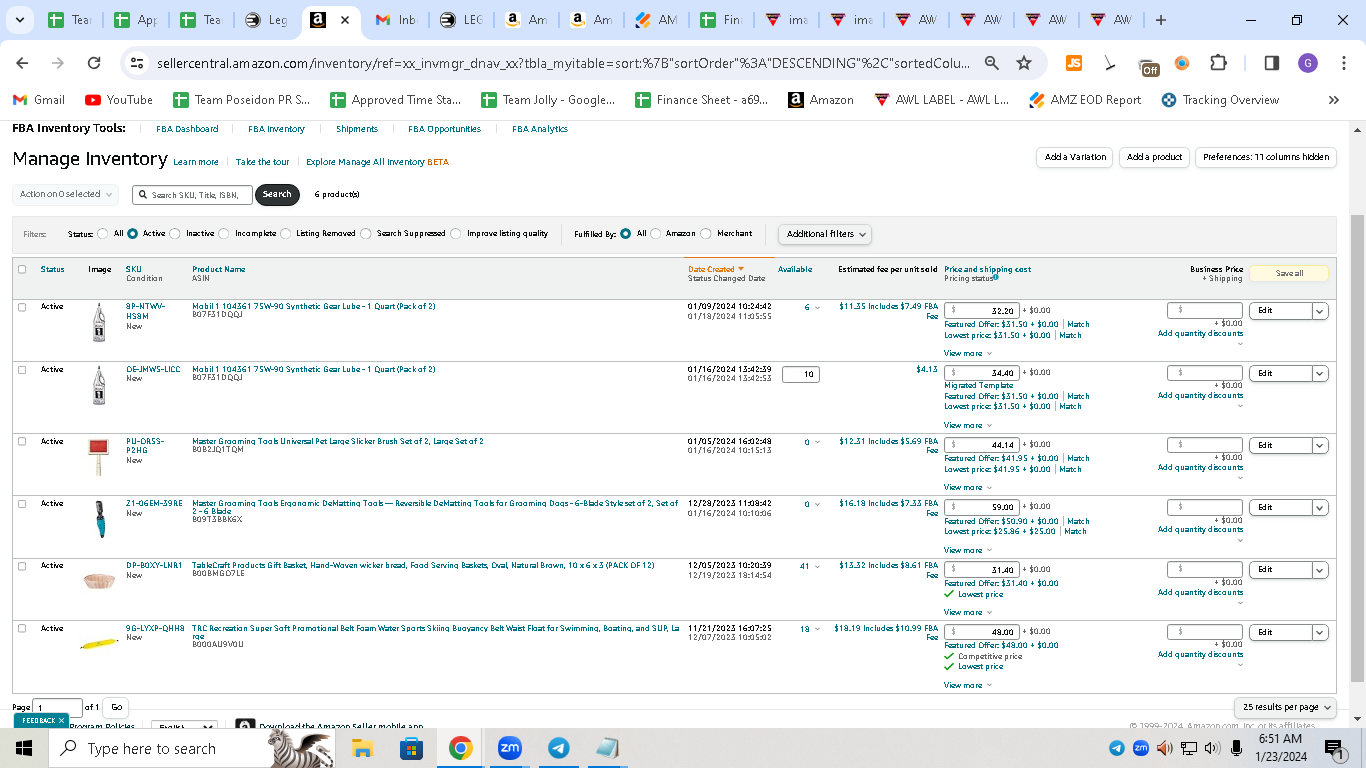Open the FBA Inventory tab
Screen dimensions: 1366x768
[276, 129]
